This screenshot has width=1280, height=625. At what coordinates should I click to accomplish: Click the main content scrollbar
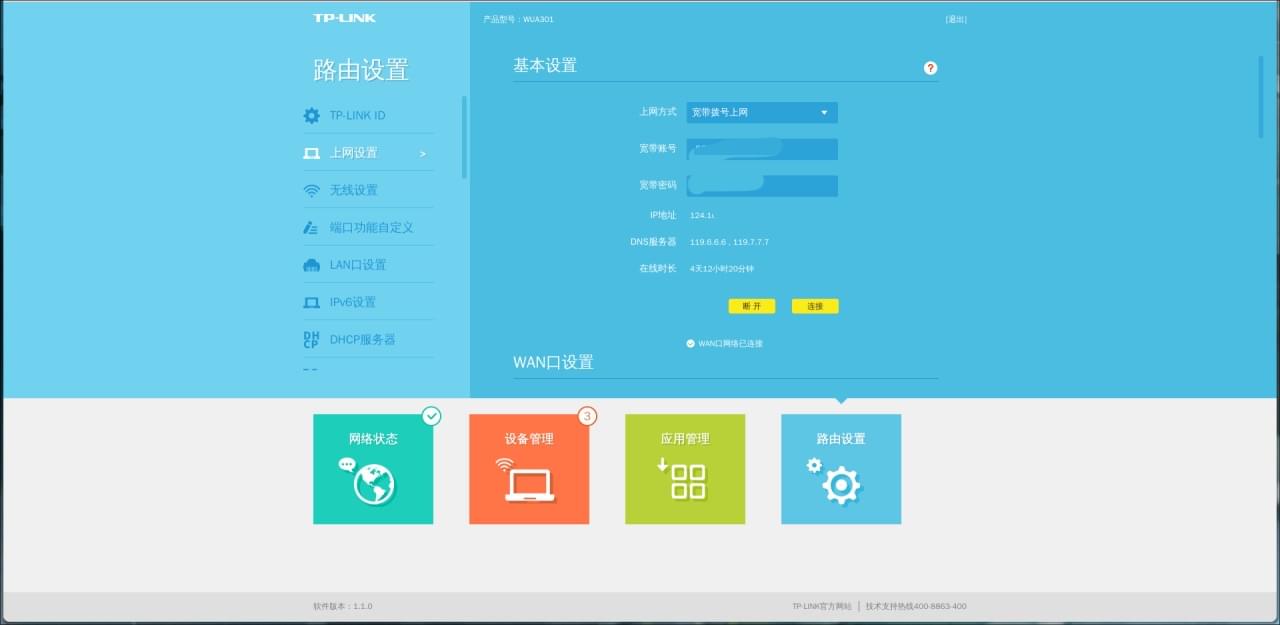[x=1261, y=97]
